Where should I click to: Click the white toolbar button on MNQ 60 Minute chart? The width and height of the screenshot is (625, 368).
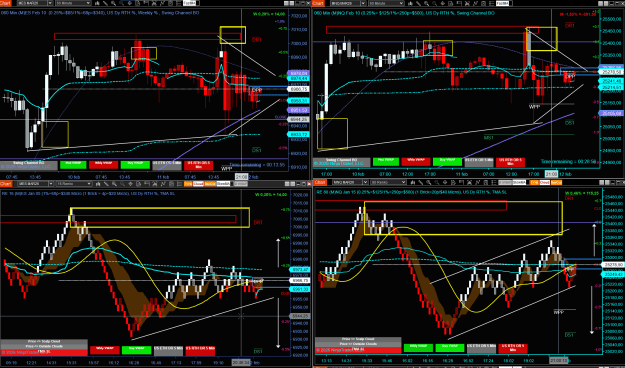pos(504,3)
